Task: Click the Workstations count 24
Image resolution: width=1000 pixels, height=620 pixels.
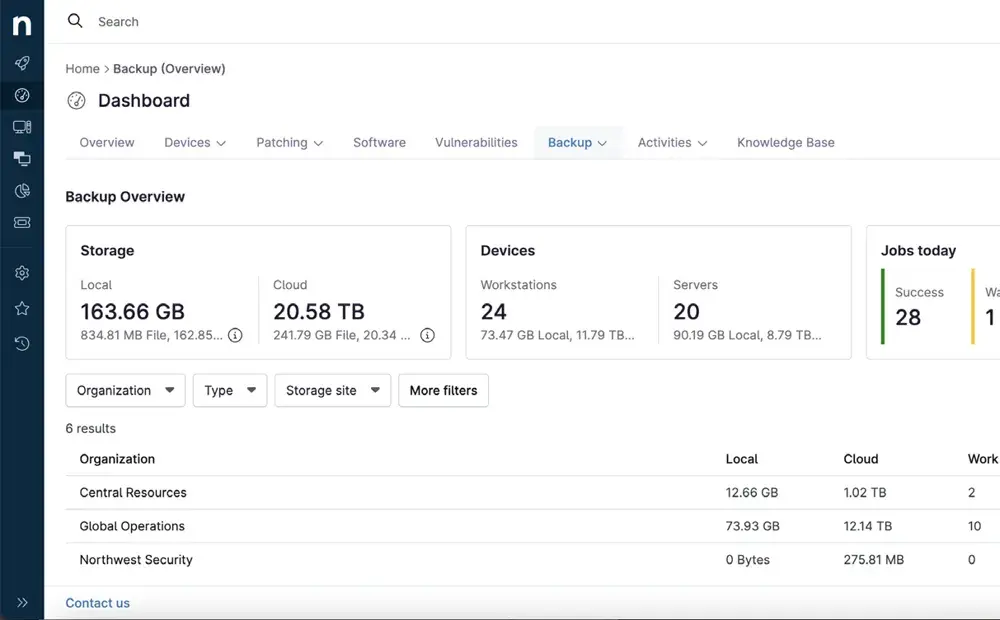Action: coord(494,312)
